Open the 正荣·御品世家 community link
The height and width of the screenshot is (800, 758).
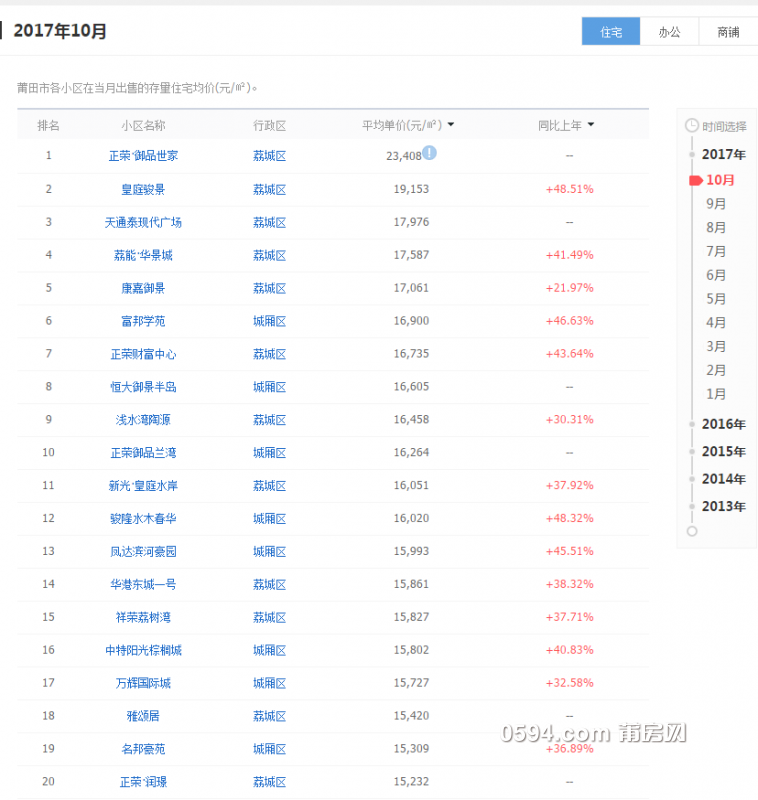click(x=143, y=156)
